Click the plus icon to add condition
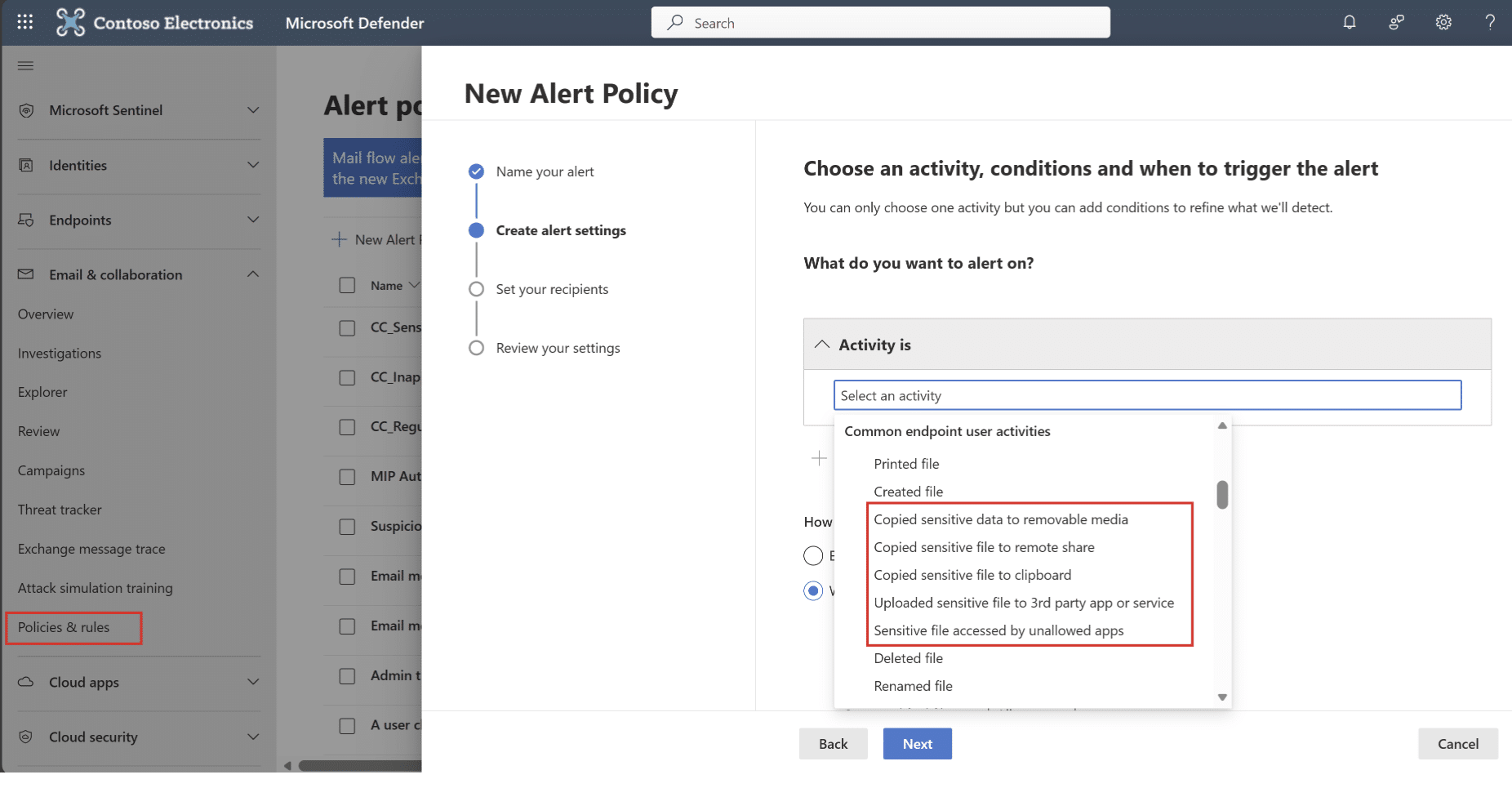 (819, 458)
